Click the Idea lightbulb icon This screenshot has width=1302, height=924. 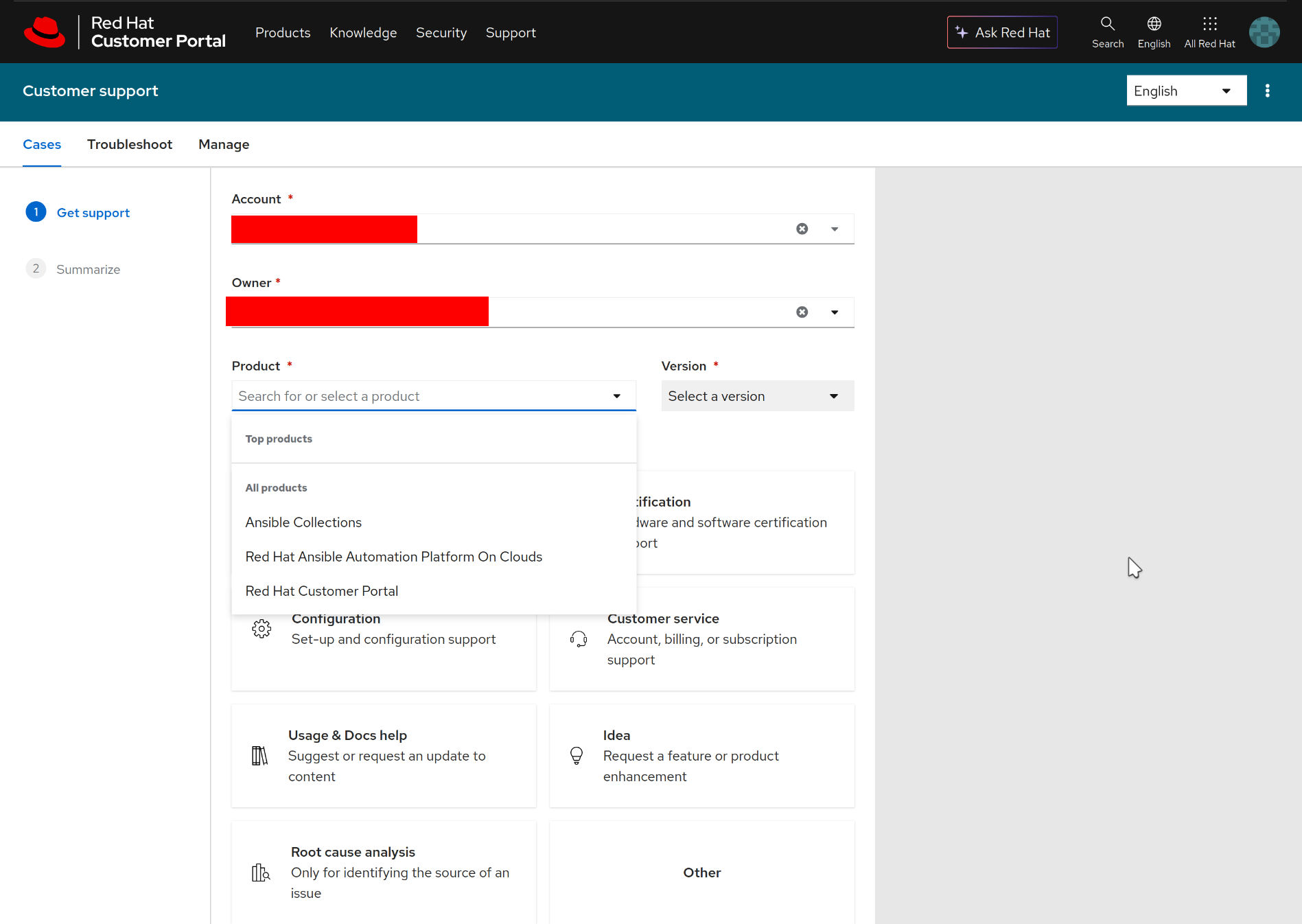(577, 756)
